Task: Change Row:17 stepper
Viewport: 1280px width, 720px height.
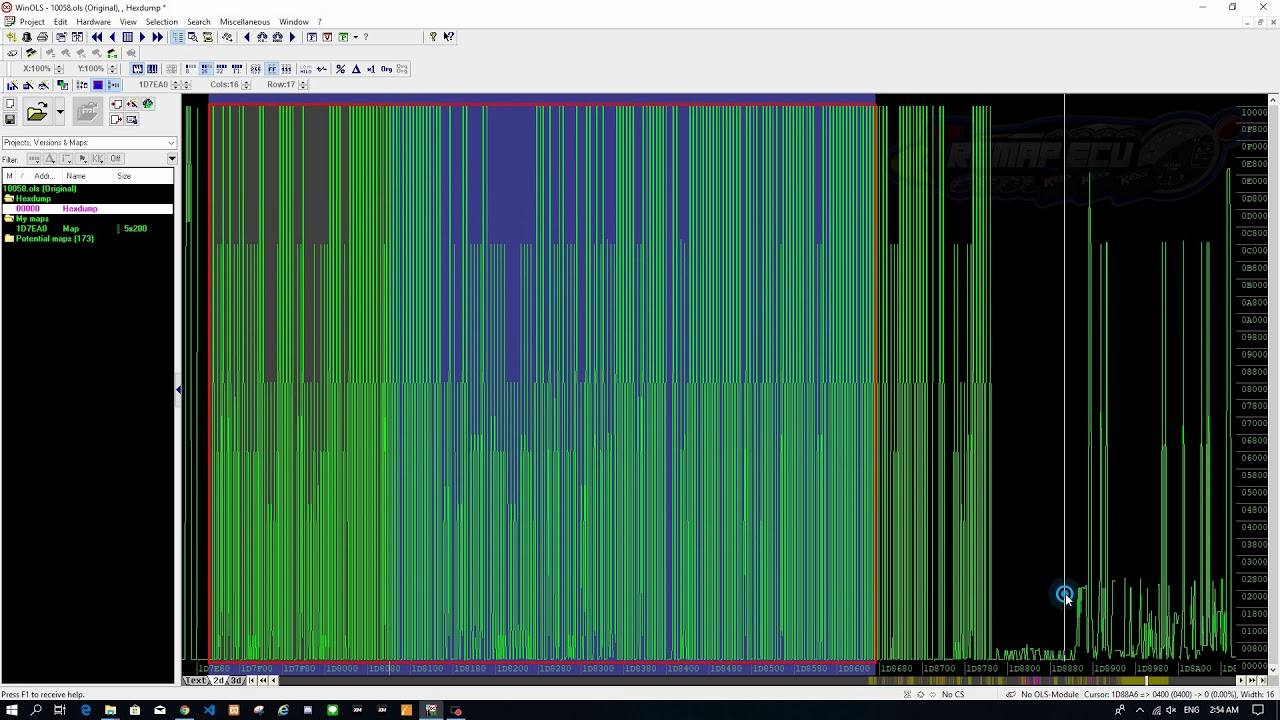Action: (303, 85)
